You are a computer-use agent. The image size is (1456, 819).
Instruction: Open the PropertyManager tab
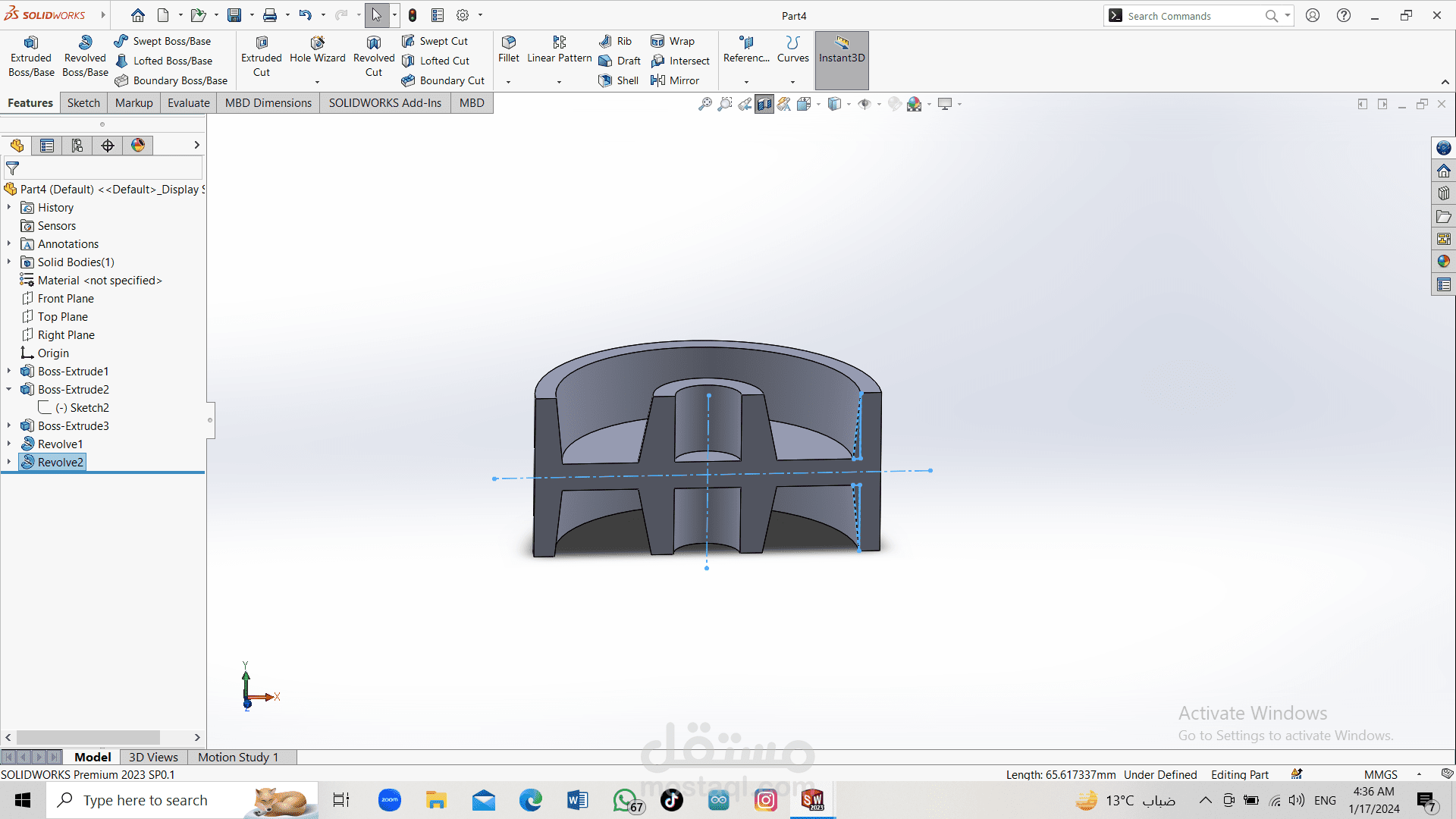pyautogui.click(x=47, y=146)
